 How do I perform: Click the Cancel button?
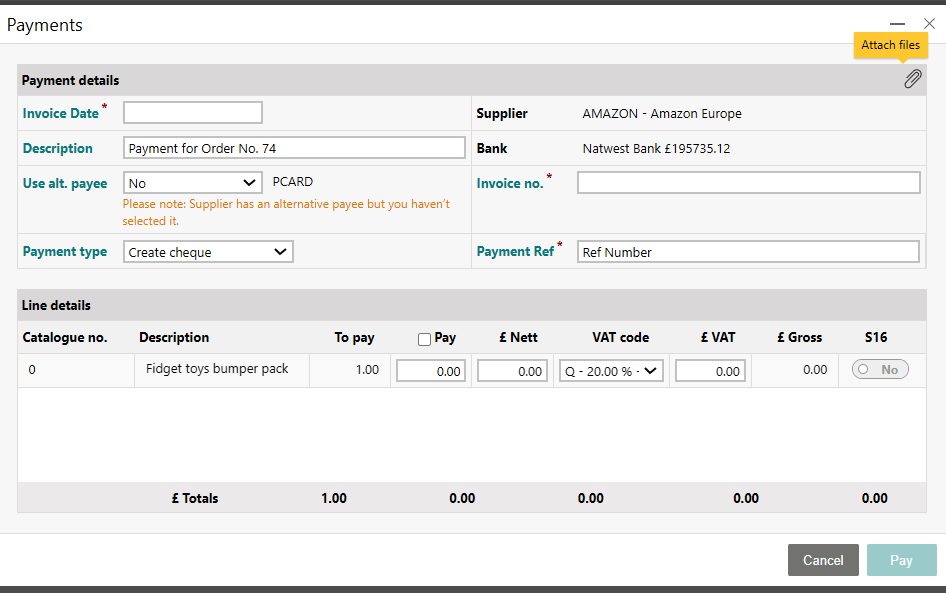point(823,560)
